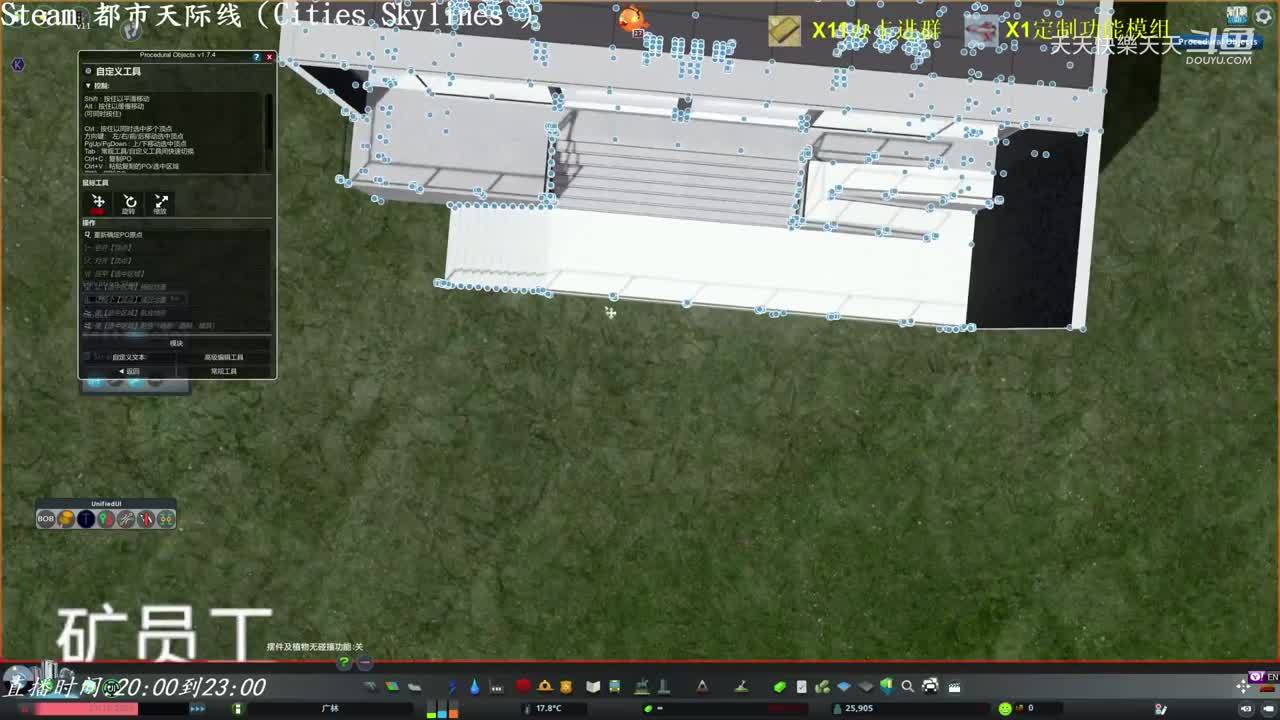Screen dimensions: 1280x720
Task: Toggle the round minus button above toolbar
Action: click(x=365, y=662)
